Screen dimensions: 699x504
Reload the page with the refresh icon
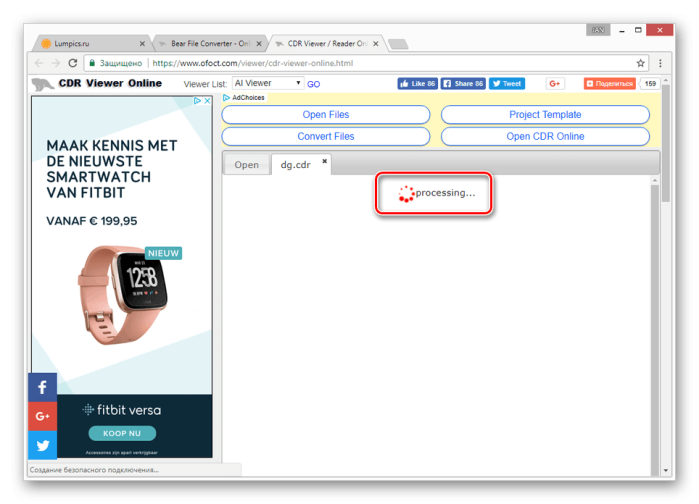click(x=73, y=63)
